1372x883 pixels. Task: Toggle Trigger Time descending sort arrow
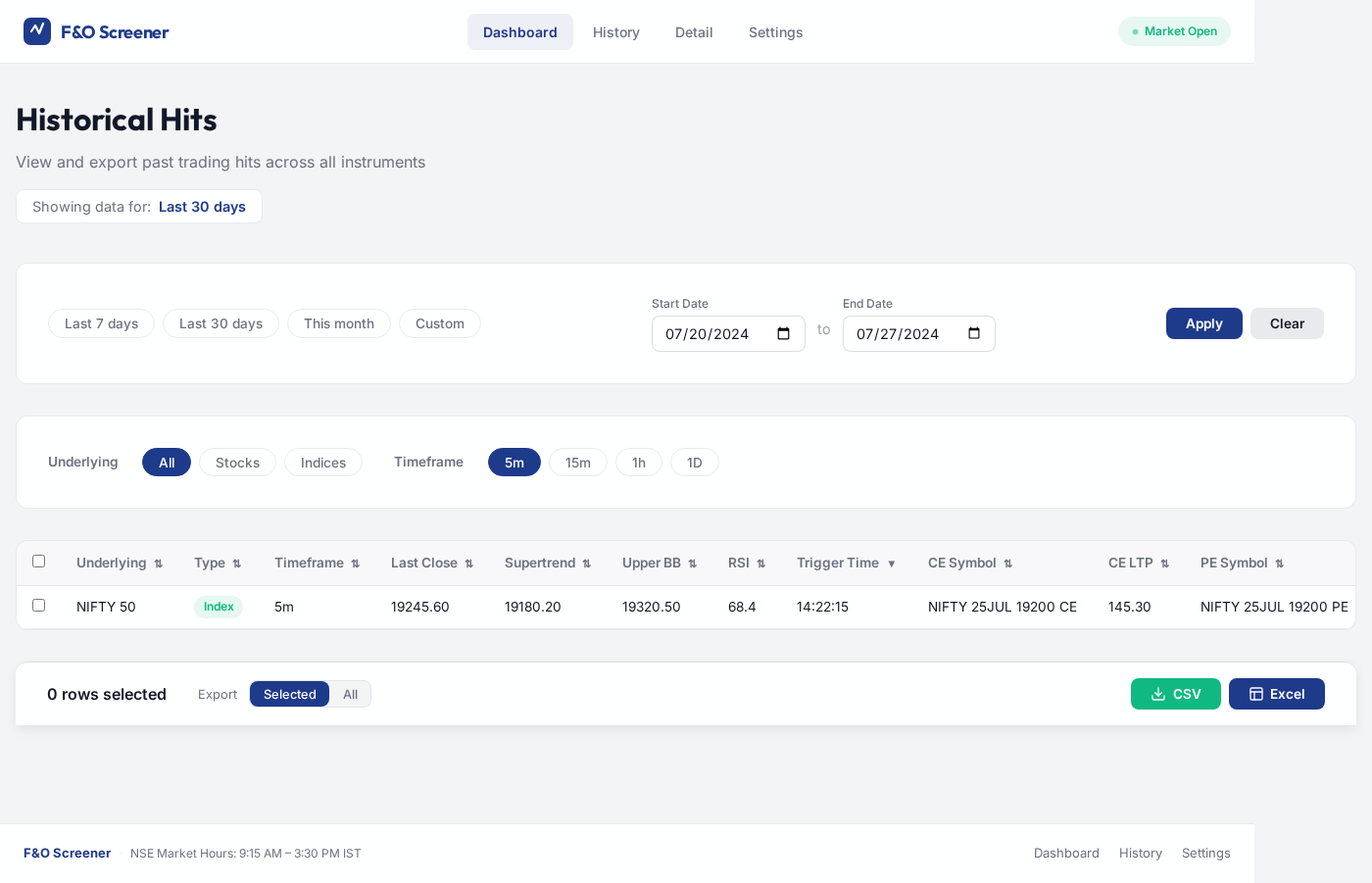(x=891, y=564)
